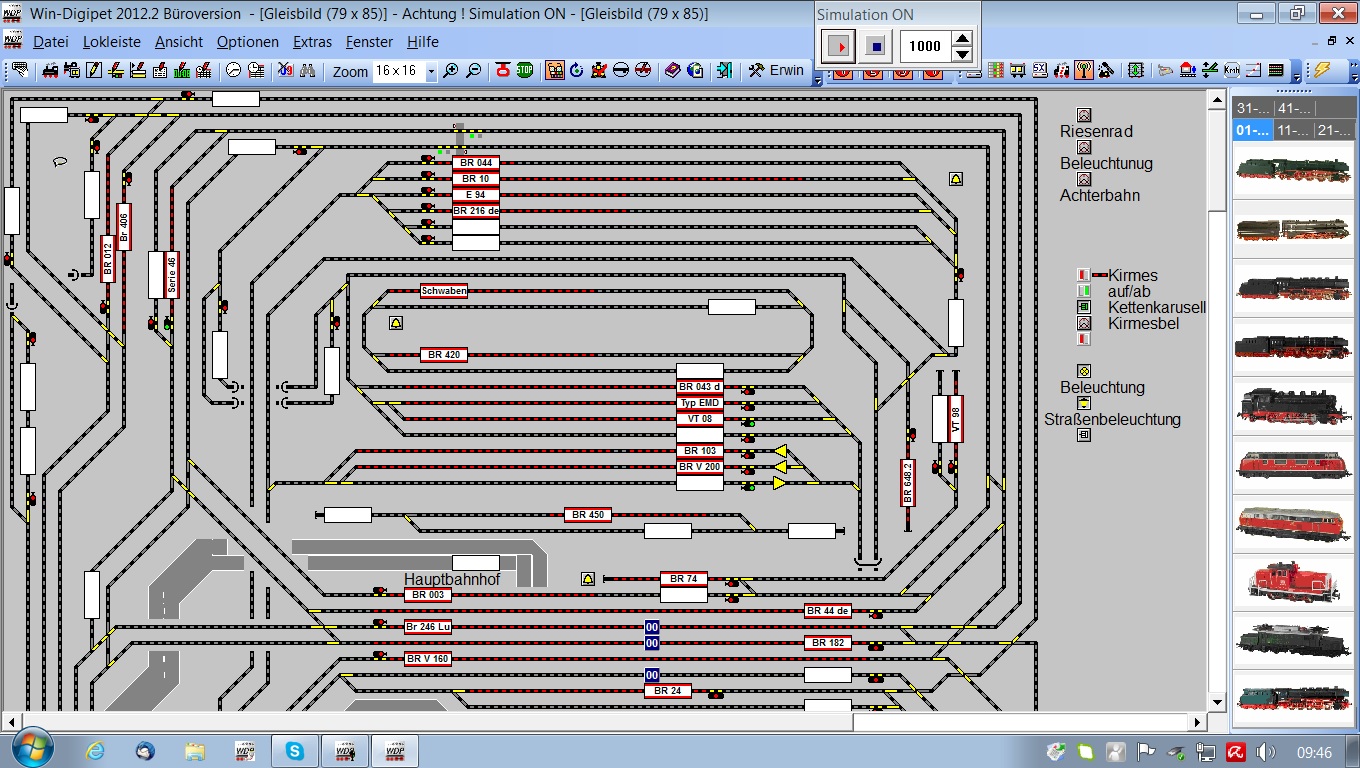Click the locomotive database toolbar icon
Image resolution: width=1360 pixels, height=768 pixels.
[50, 71]
